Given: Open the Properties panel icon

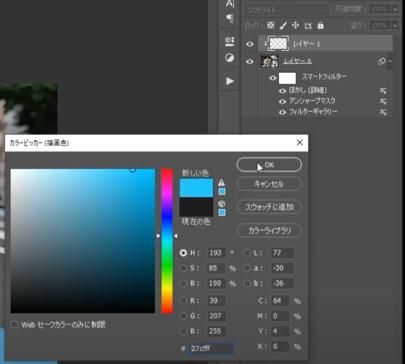Looking at the screenshot, I should [230, 41].
